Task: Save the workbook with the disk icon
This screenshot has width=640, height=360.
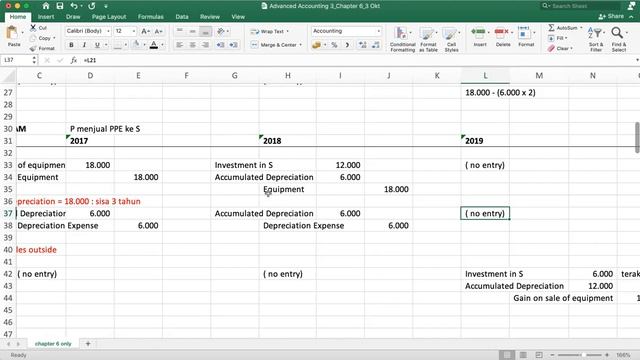Action: pos(60,6)
